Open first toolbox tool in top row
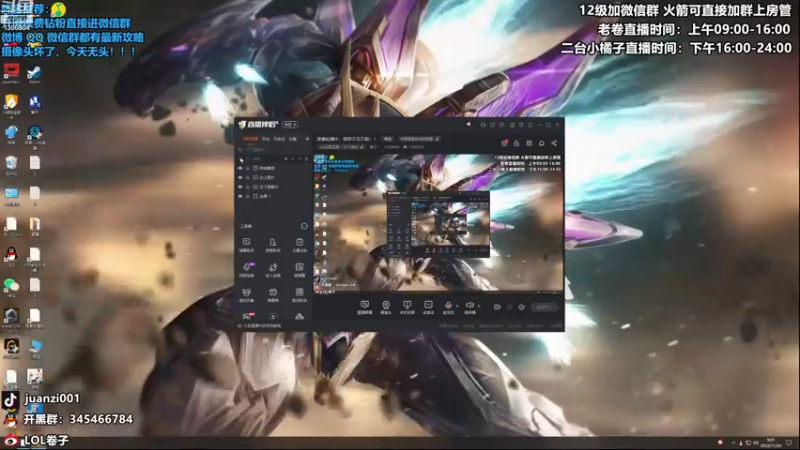 tap(246, 245)
